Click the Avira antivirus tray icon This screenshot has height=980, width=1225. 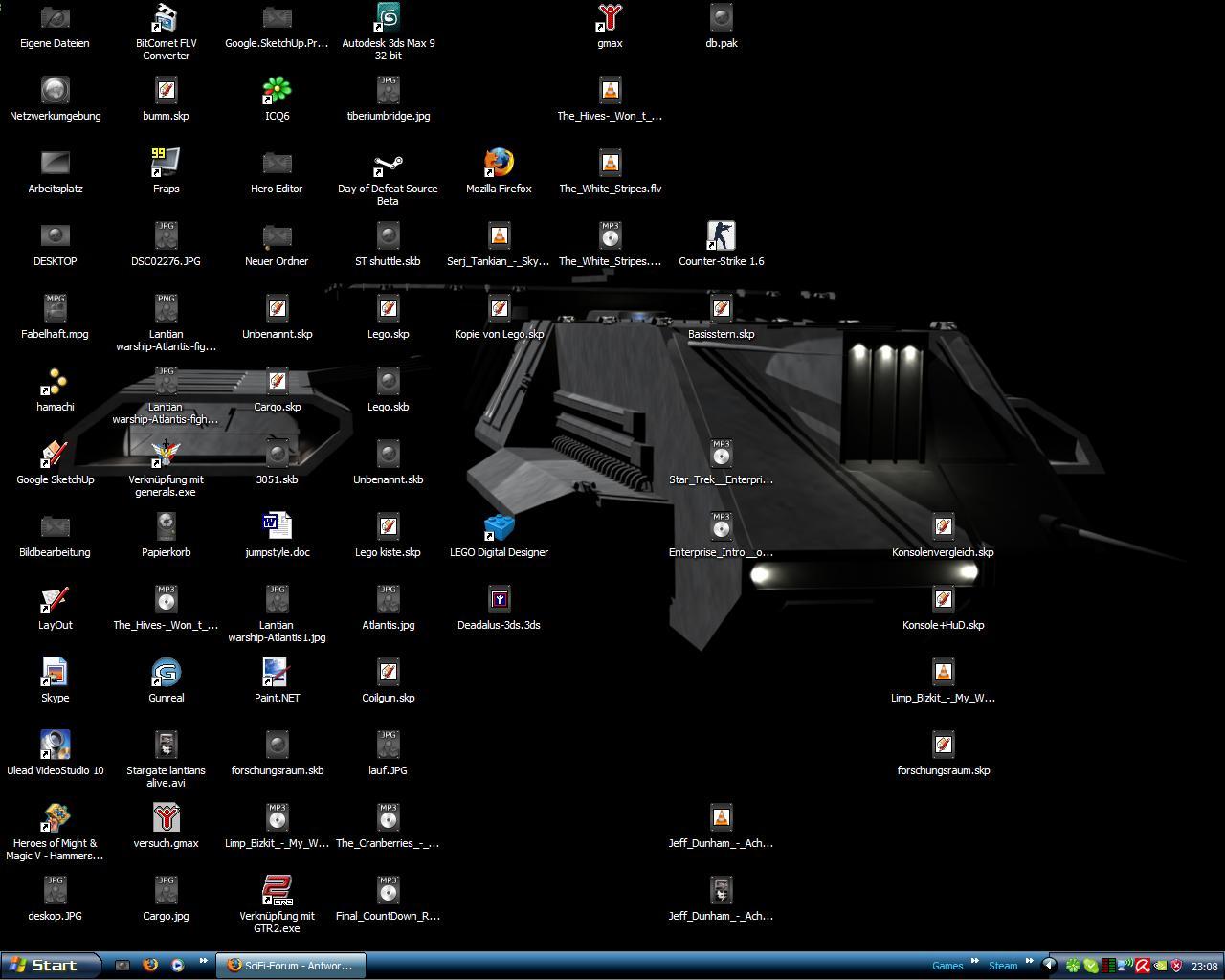pos(1142,966)
